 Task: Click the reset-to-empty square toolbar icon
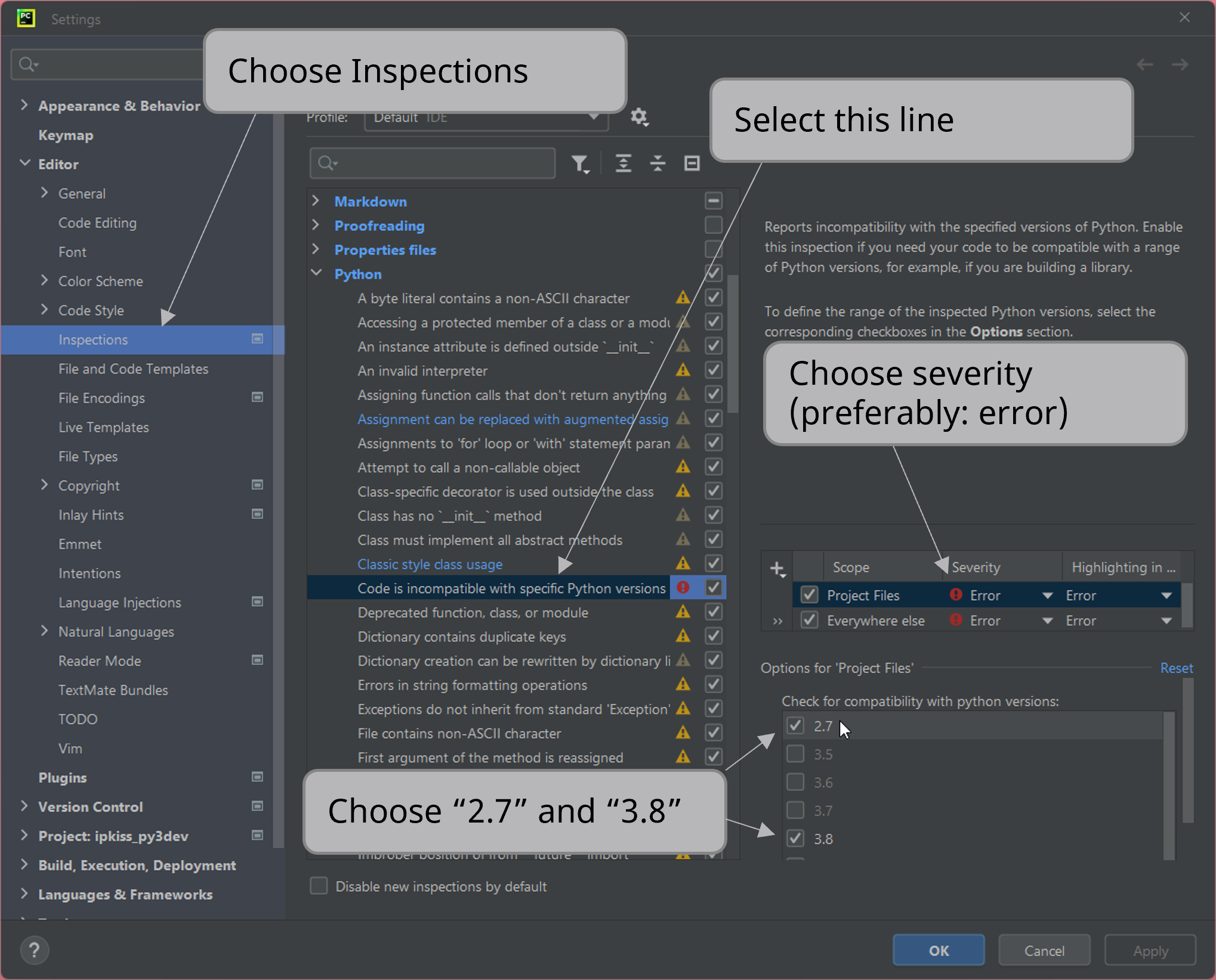pyautogui.click(x=692, y=163)
